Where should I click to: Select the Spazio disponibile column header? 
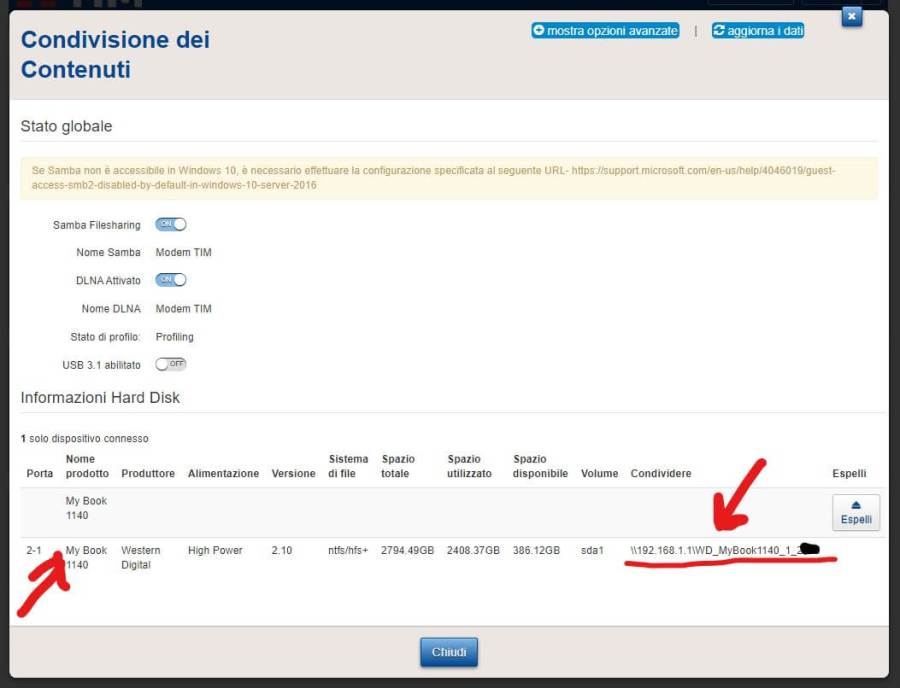(x=540, y=466)
